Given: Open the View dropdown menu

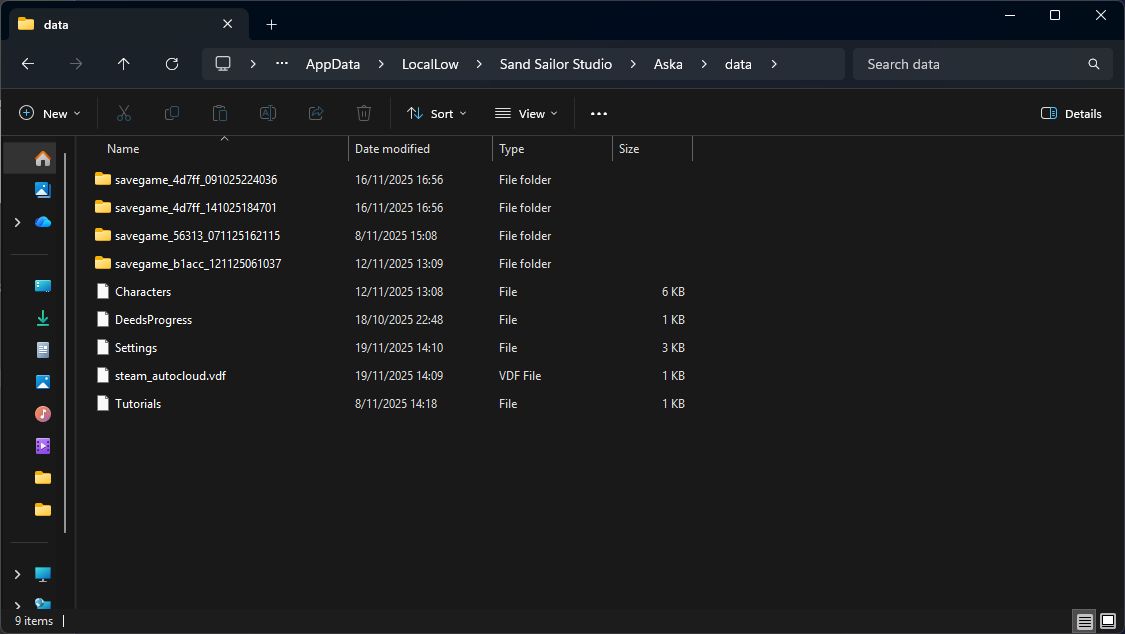Looking at the screenshot, I should [526, 114].
